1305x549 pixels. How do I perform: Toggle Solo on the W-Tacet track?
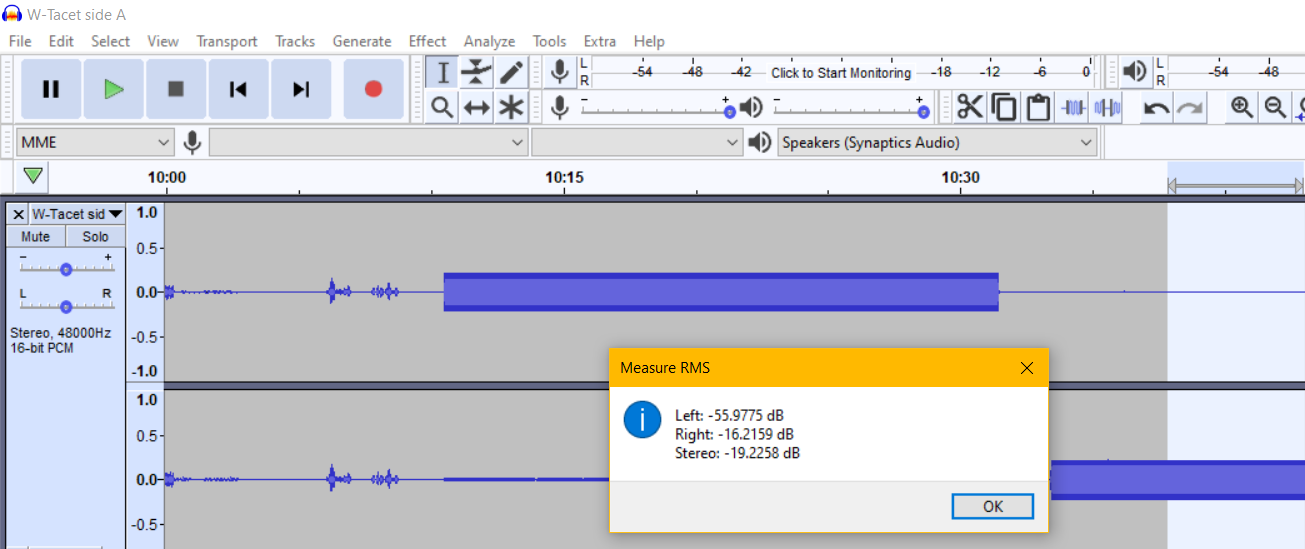[96, 237]
